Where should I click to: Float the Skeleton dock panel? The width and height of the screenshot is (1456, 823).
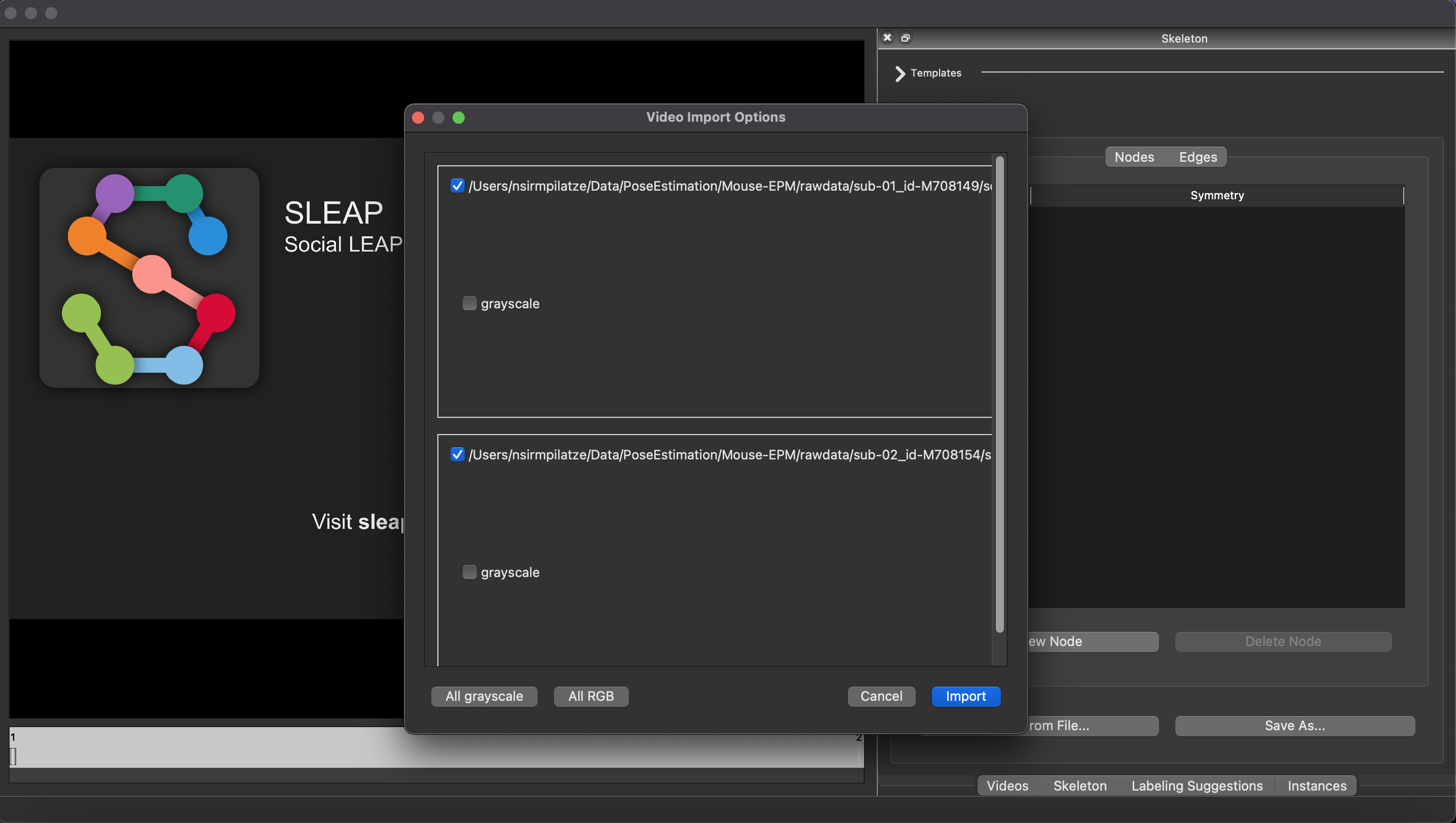click(x=906, y=38)
